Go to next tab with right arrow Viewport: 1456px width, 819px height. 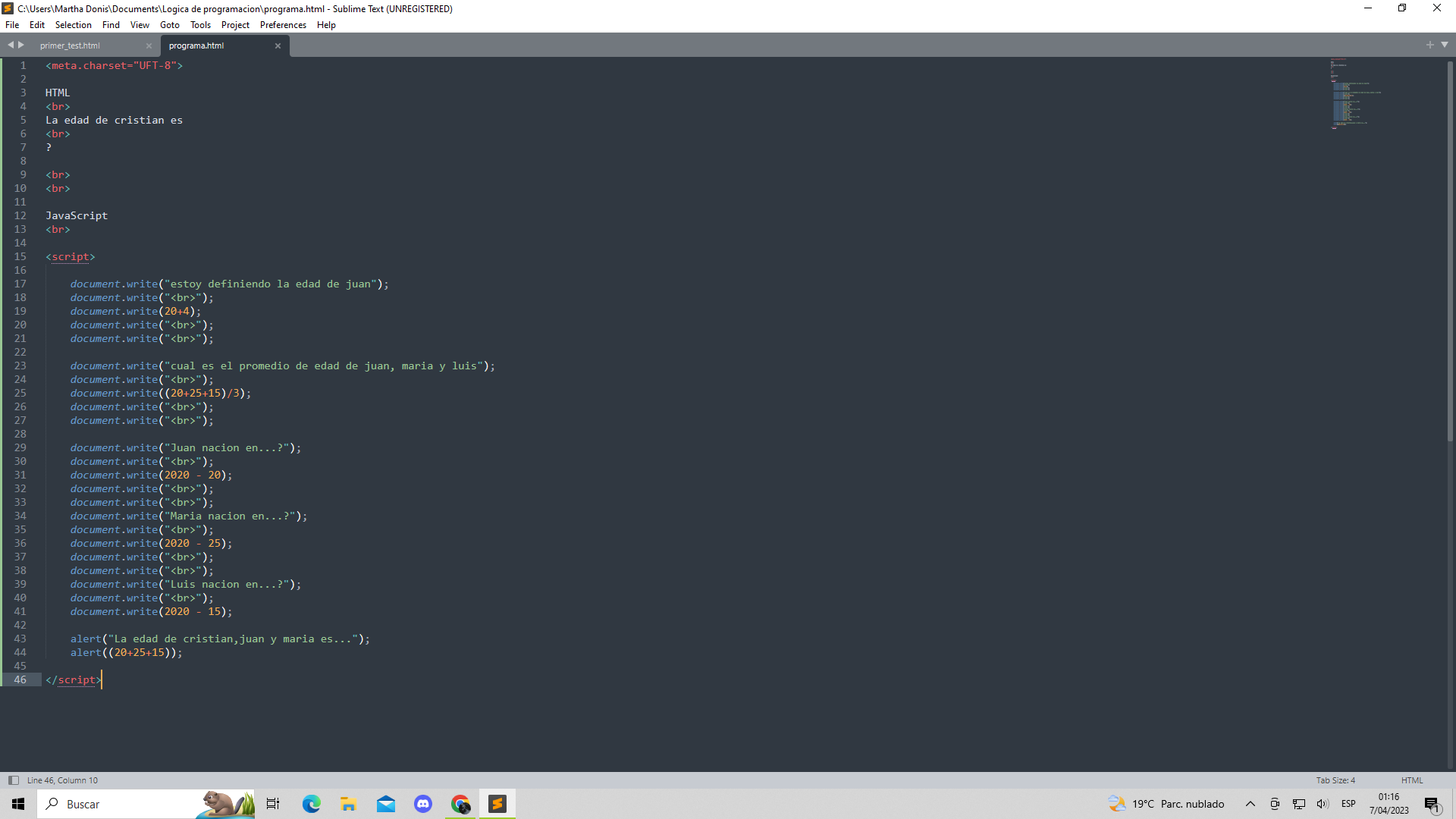tap(21, 45)
